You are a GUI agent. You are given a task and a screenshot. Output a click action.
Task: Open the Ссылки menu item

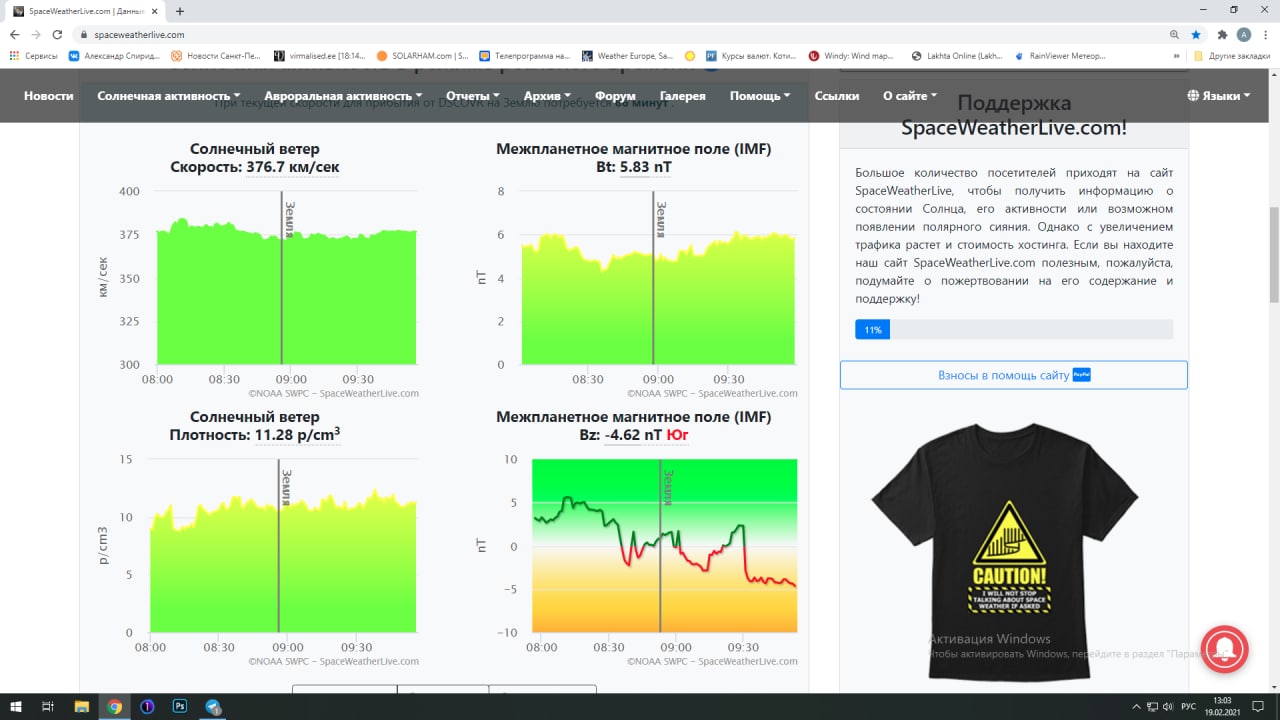coord(837,96)
